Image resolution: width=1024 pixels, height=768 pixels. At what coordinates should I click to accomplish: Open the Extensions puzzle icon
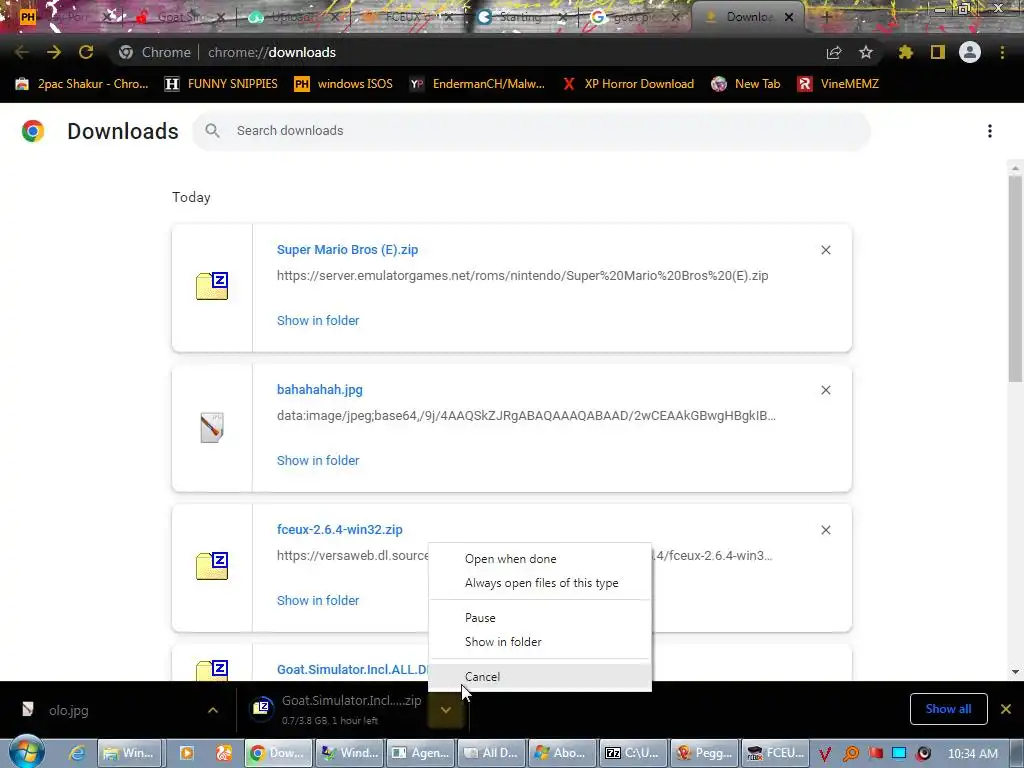[905, 52]
